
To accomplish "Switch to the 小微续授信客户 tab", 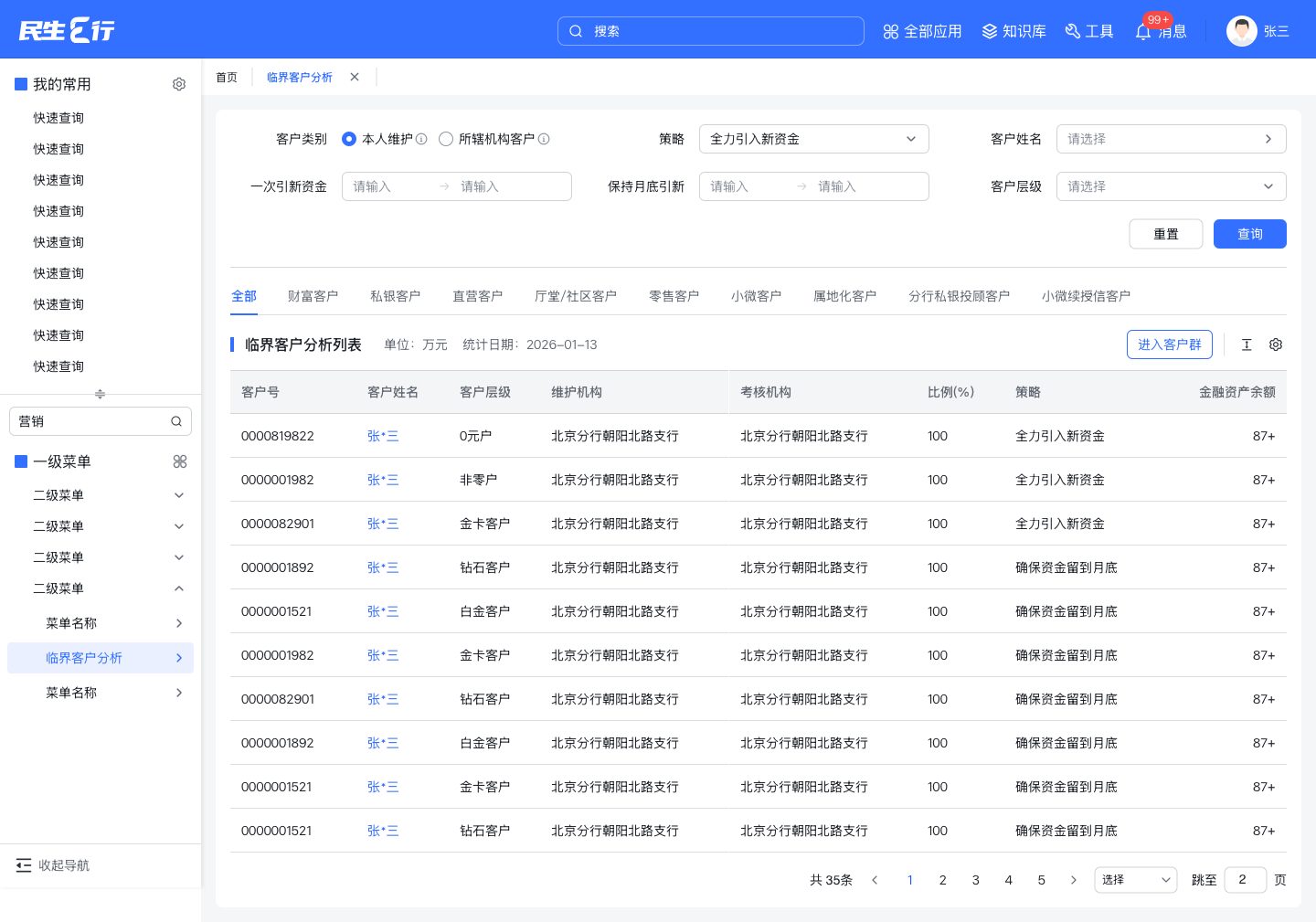I will coord(1086,296).
